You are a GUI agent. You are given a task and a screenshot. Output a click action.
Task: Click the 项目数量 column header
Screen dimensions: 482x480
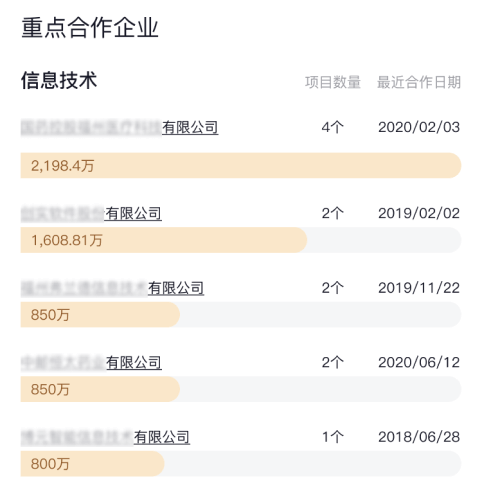pyautogui.click(x=333, y=82)
